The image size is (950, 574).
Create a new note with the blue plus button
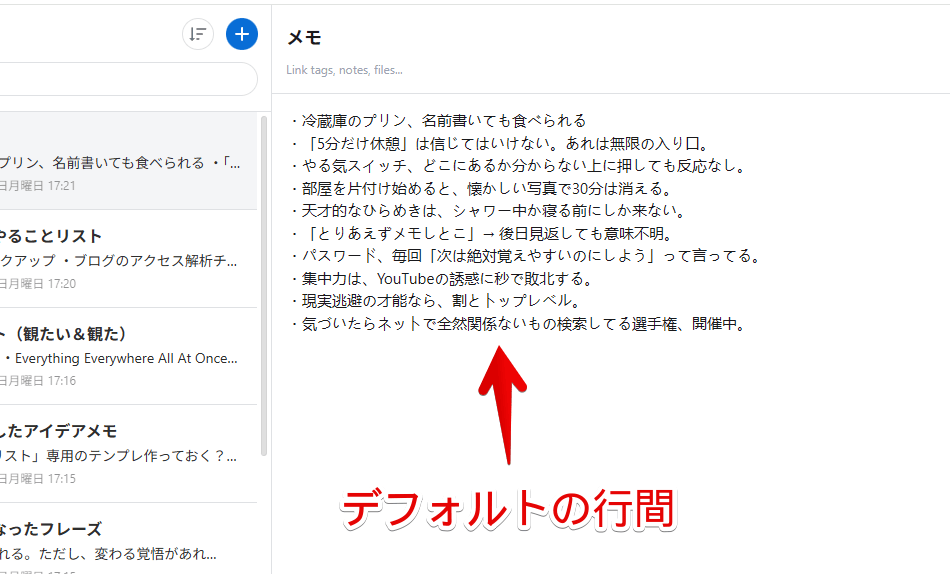click(242, 34)
